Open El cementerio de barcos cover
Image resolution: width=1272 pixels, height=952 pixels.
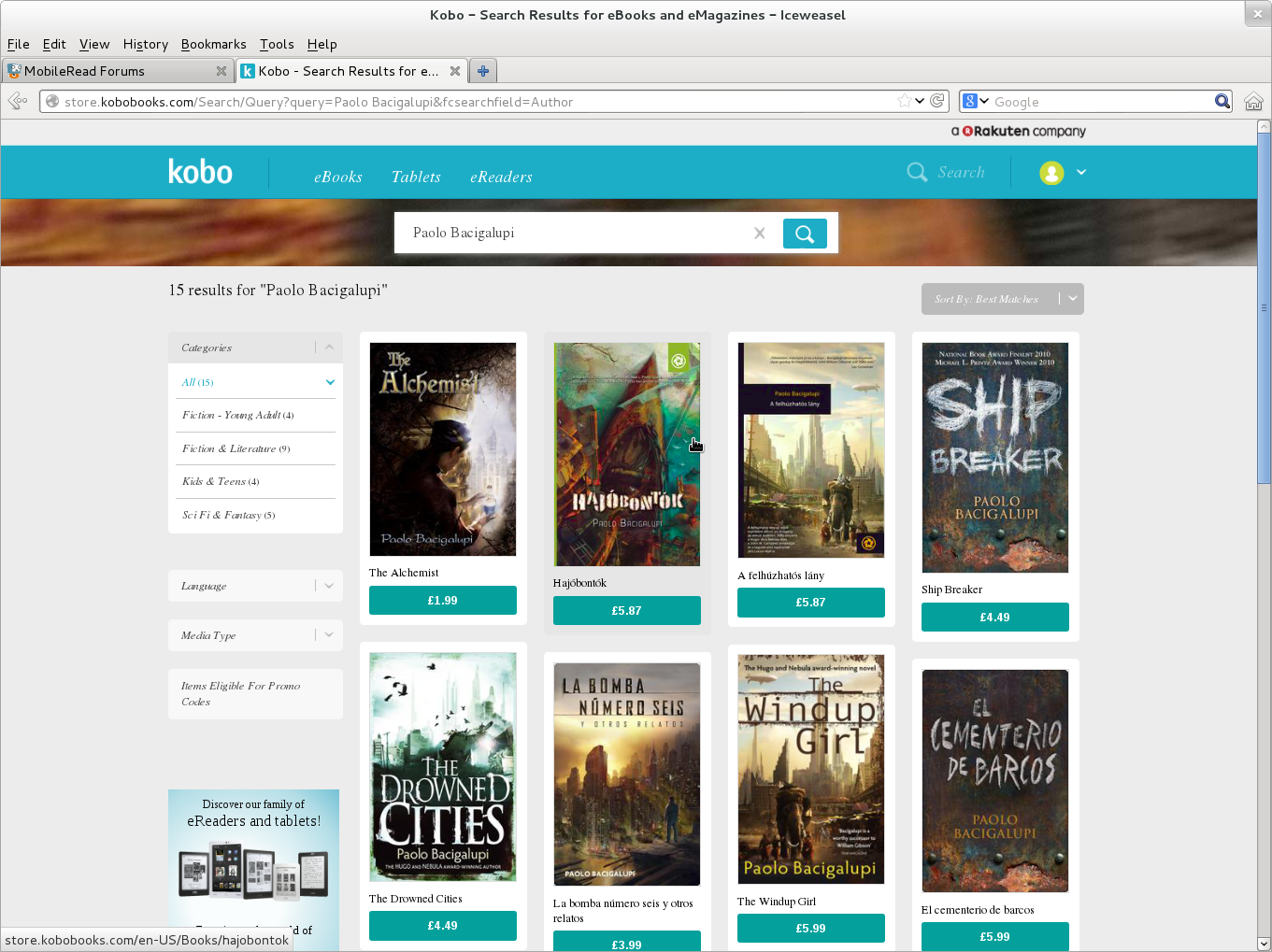click(x=995, y=781)
